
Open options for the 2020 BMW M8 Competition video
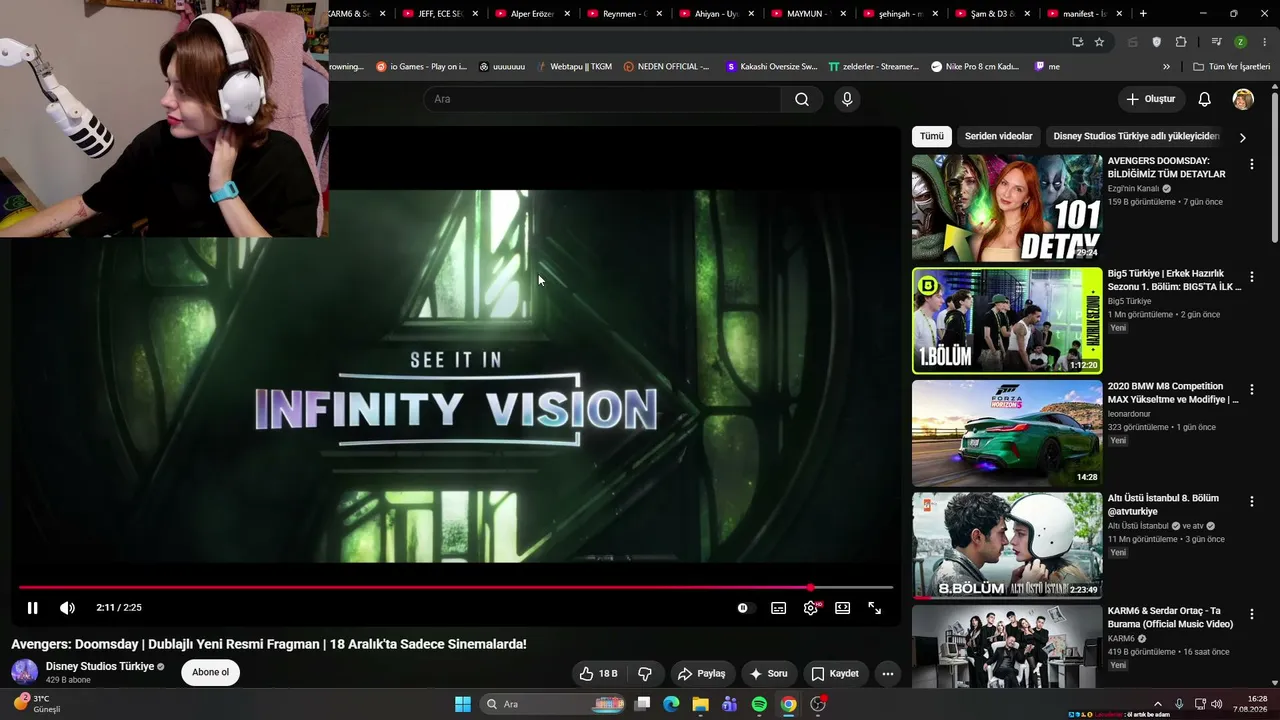pyautogui.click(x=1251, y=389)
